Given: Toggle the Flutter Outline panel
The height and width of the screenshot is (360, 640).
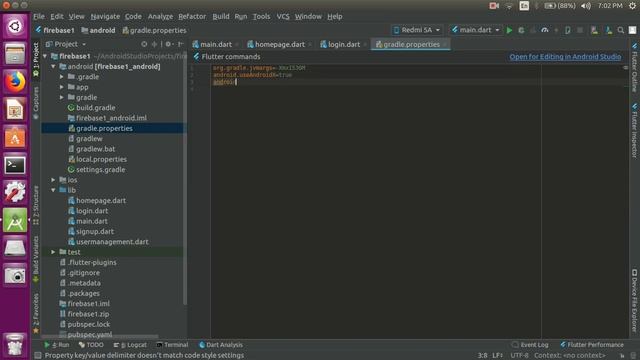Looking at the screenshot, I should pos(634,67).
